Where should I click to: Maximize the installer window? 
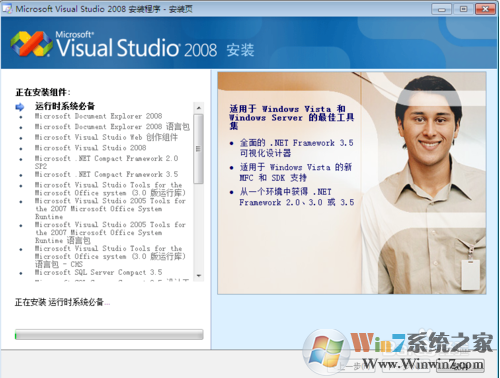pos(463,9)
